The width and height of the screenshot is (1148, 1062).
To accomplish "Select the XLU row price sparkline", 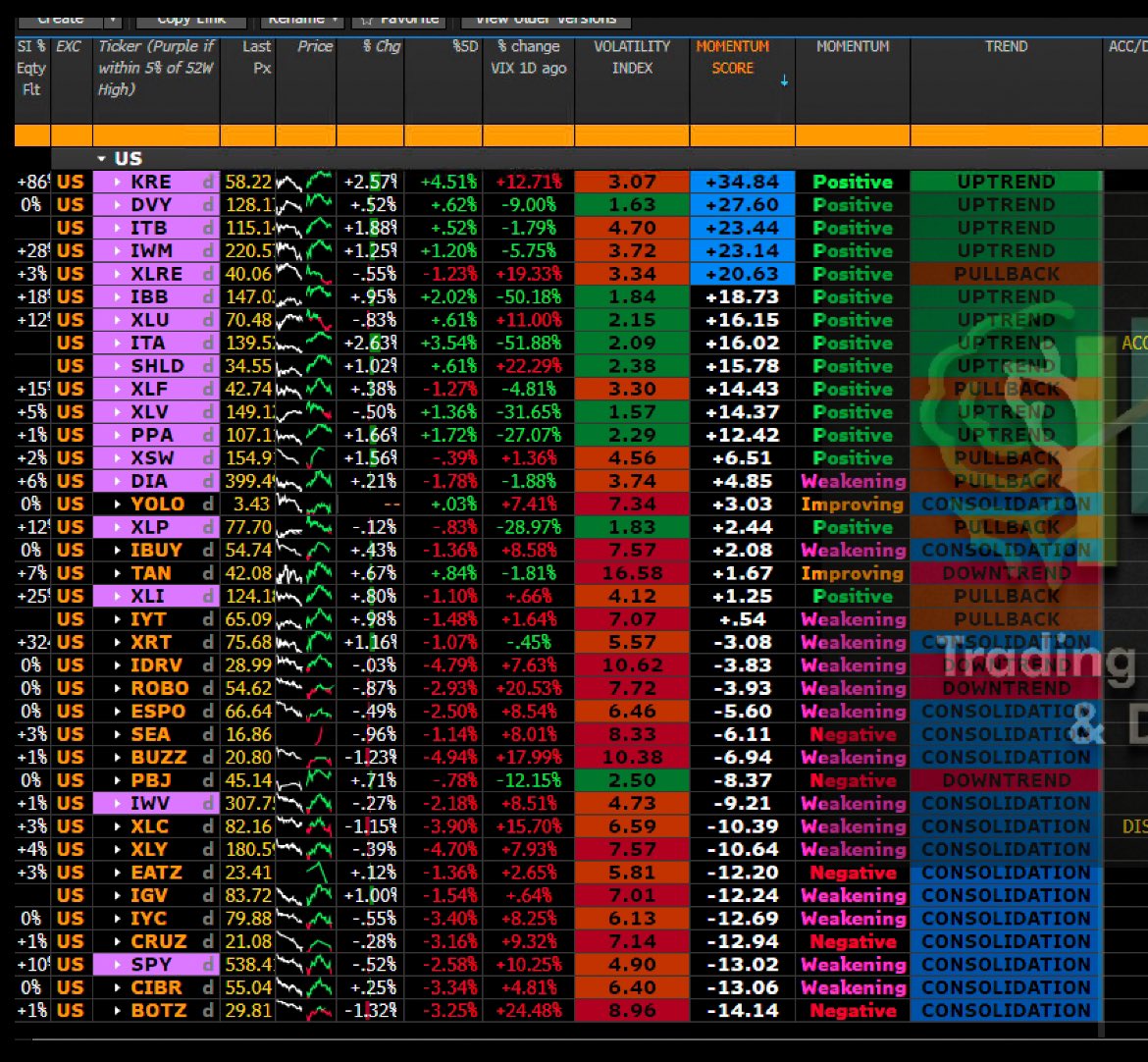I will (305, 320).
